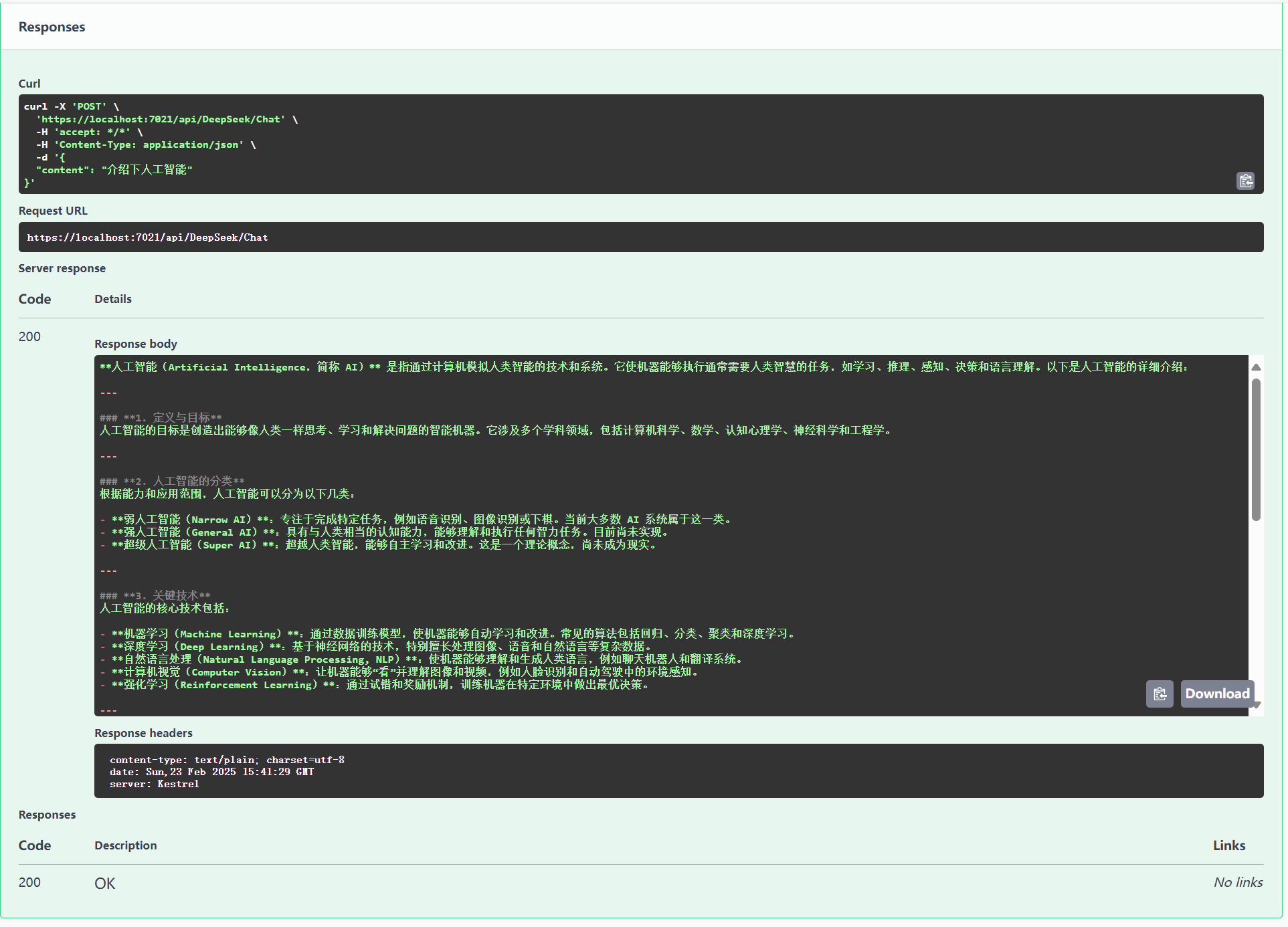Click the Links column header

pos(1228,845)
